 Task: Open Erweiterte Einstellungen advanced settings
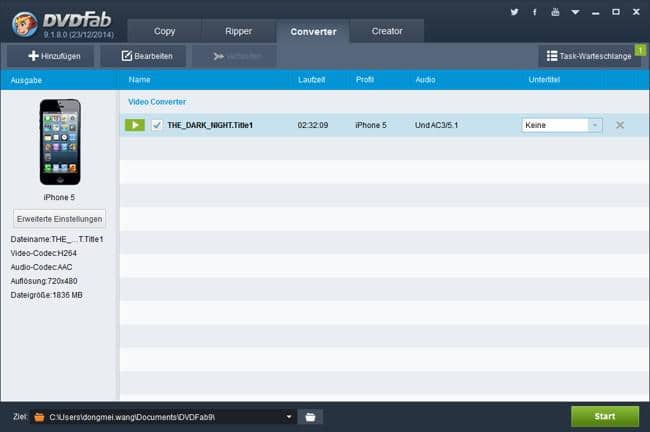coord(59,219)
